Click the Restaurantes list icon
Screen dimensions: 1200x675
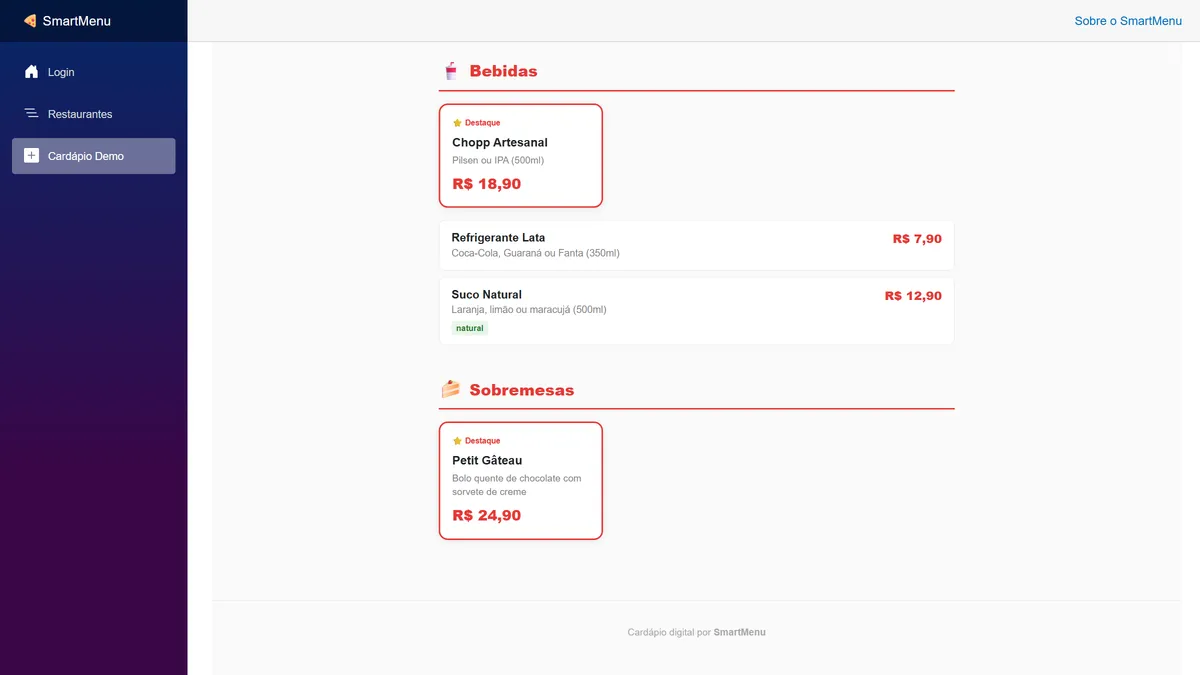tap(31, 114)
